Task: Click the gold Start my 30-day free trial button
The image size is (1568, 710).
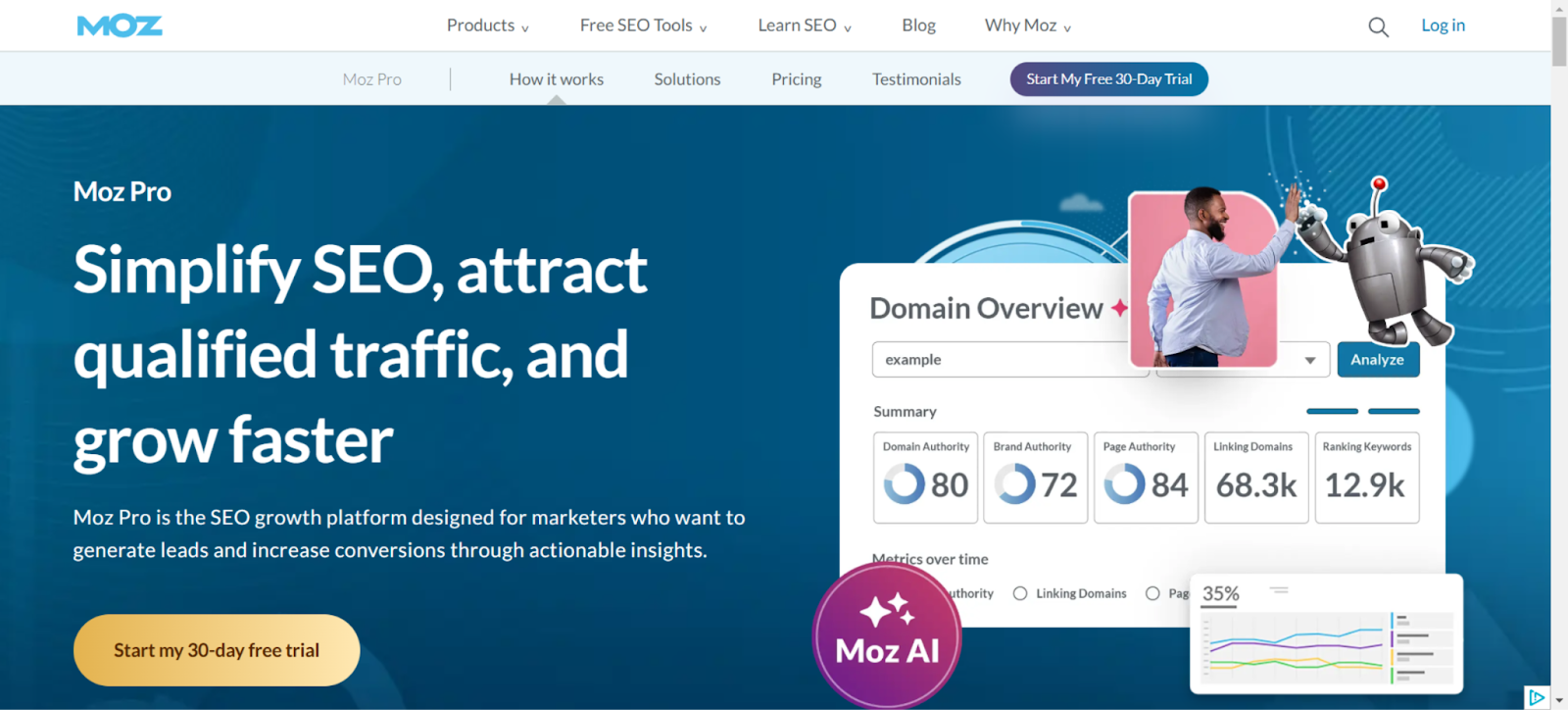Action: [x=217, y=650]
